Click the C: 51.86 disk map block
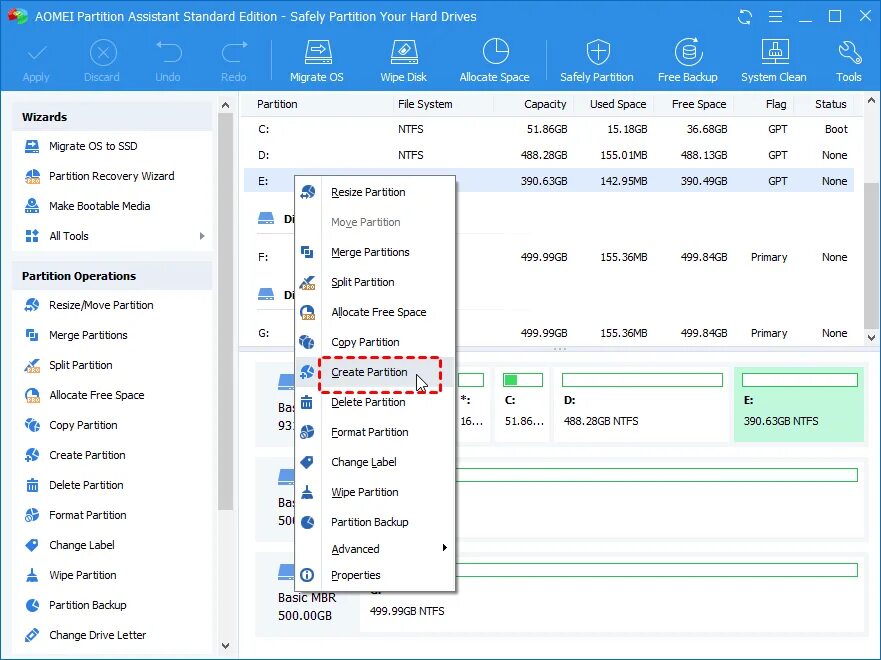The image size is (881, 660). [x=522, y=404]
